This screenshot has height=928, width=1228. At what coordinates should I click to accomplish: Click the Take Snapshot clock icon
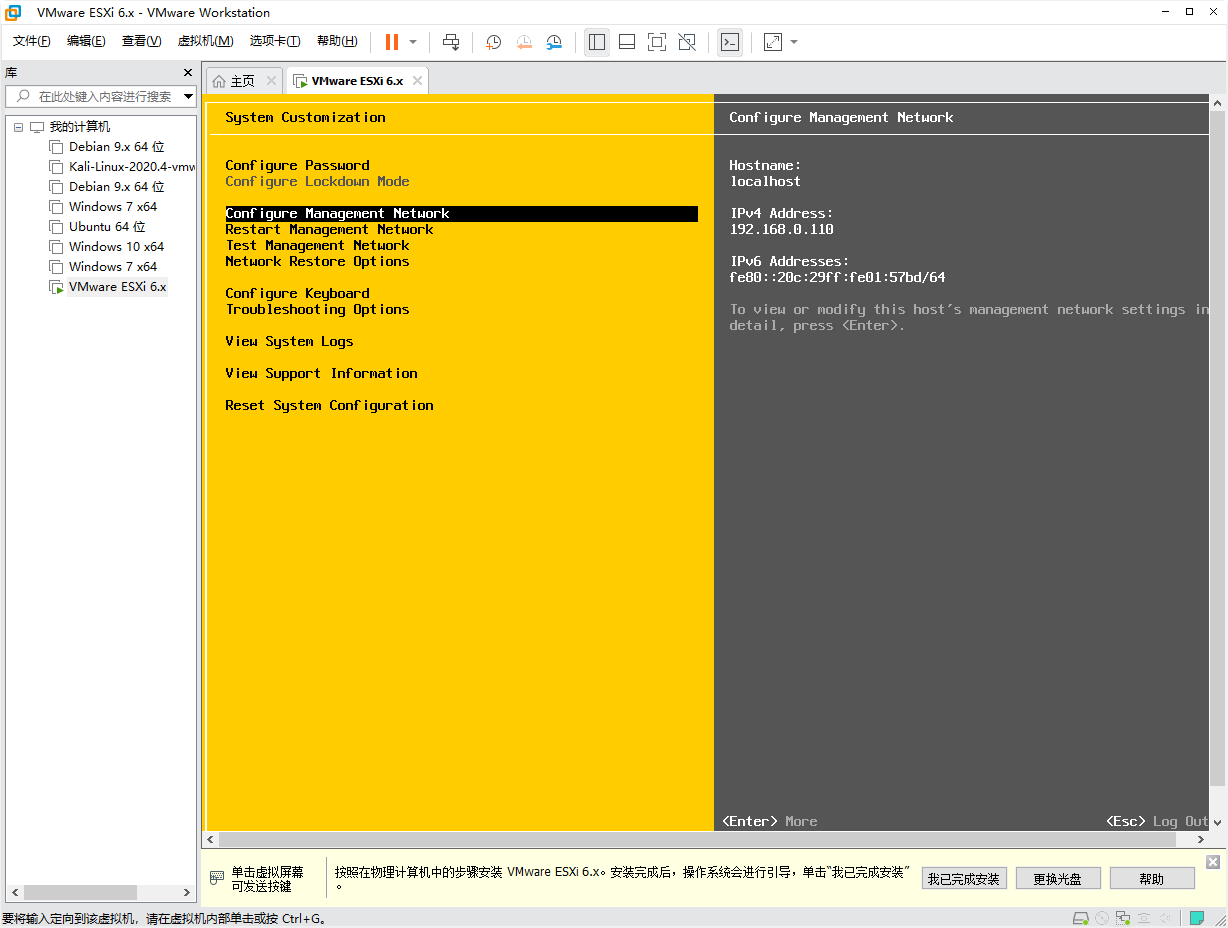(x=494, y=42)
